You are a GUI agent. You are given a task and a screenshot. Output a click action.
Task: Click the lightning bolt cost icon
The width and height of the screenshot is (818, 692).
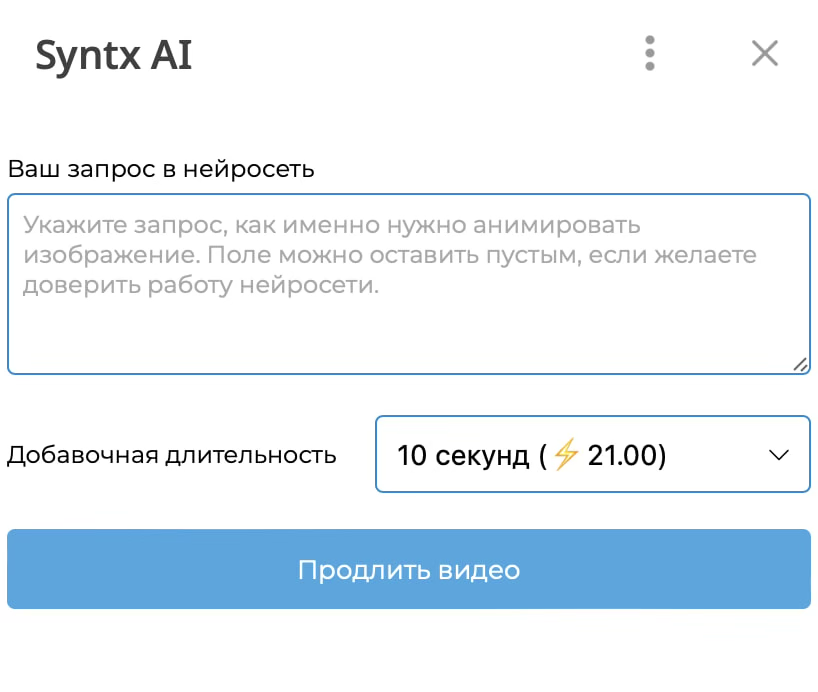566,455
